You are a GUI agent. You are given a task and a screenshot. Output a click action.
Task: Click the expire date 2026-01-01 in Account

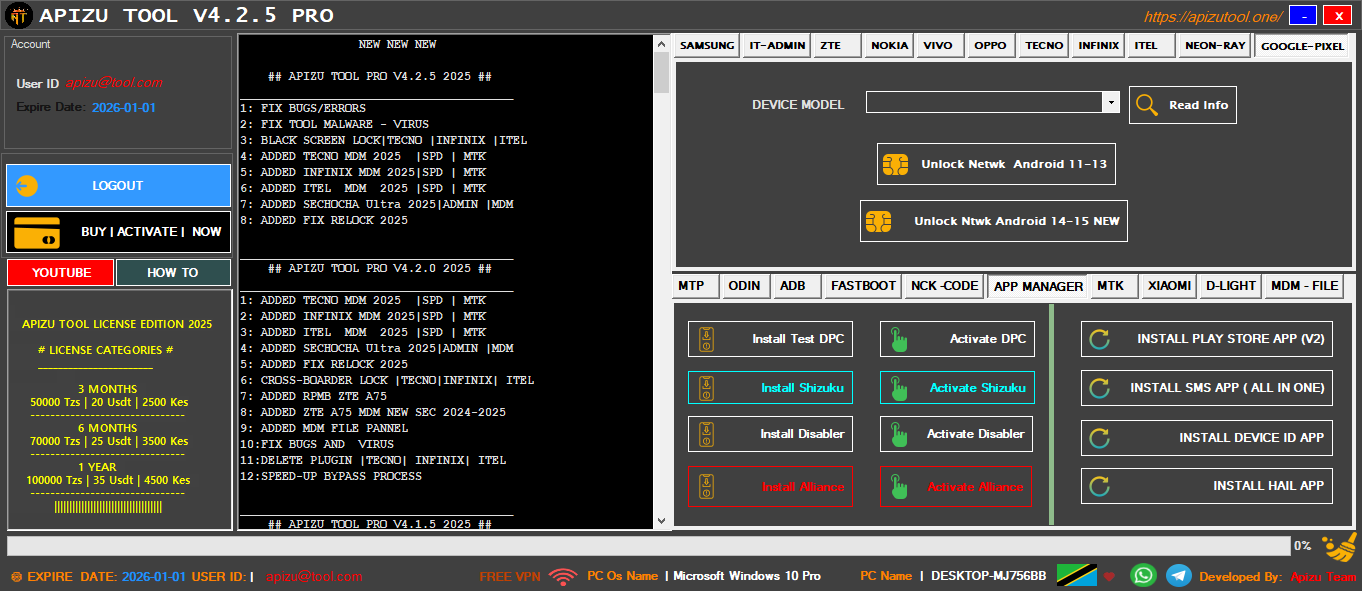124,107
